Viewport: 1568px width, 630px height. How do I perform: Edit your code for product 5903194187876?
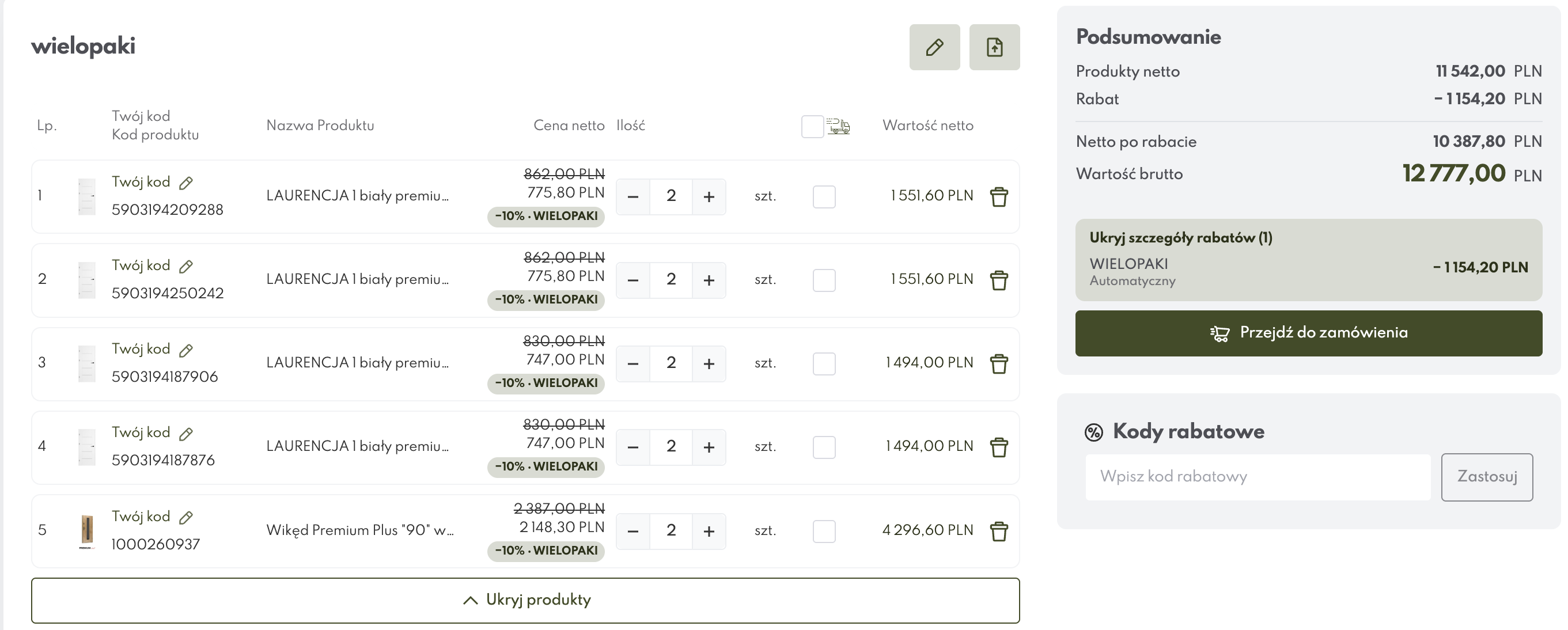coord(186,433)
